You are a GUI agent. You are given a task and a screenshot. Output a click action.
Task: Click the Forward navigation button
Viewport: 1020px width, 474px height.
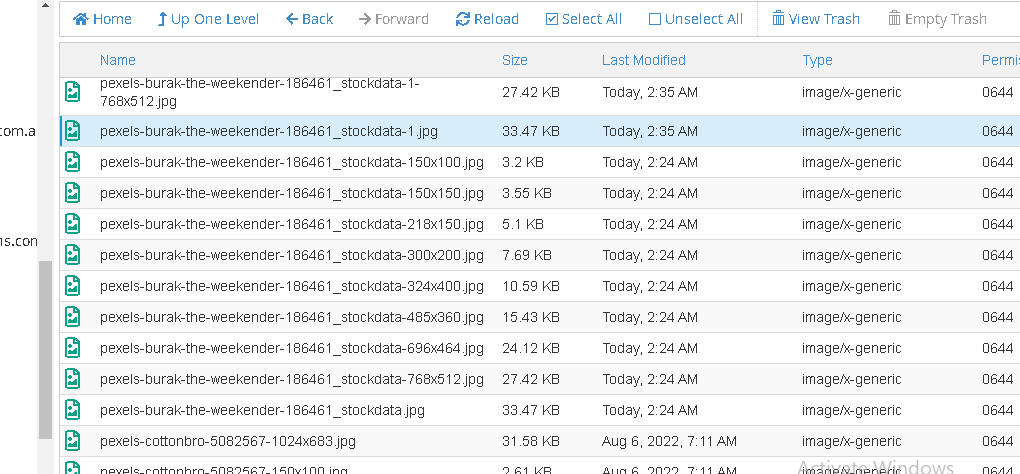[x=394, y=20]
